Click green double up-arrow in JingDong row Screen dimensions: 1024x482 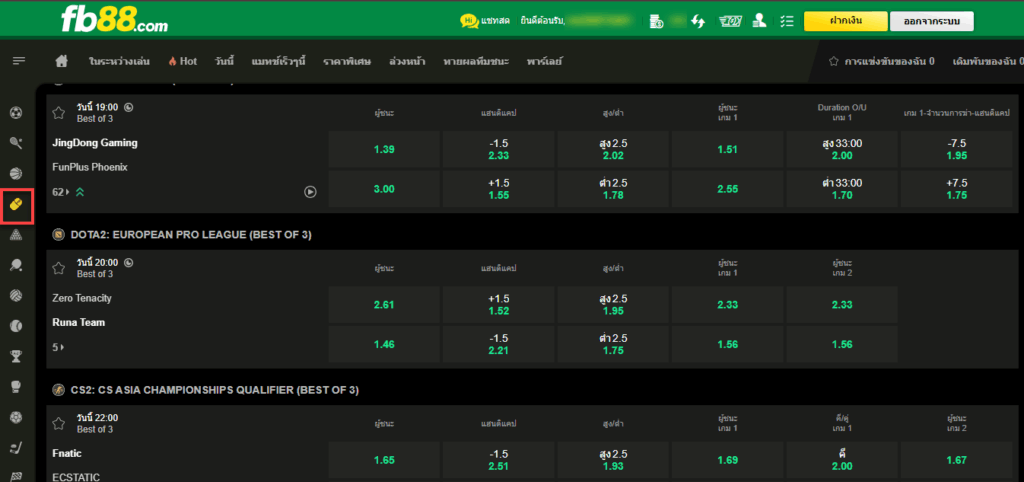pyautogui.click(x=79, y=192)
